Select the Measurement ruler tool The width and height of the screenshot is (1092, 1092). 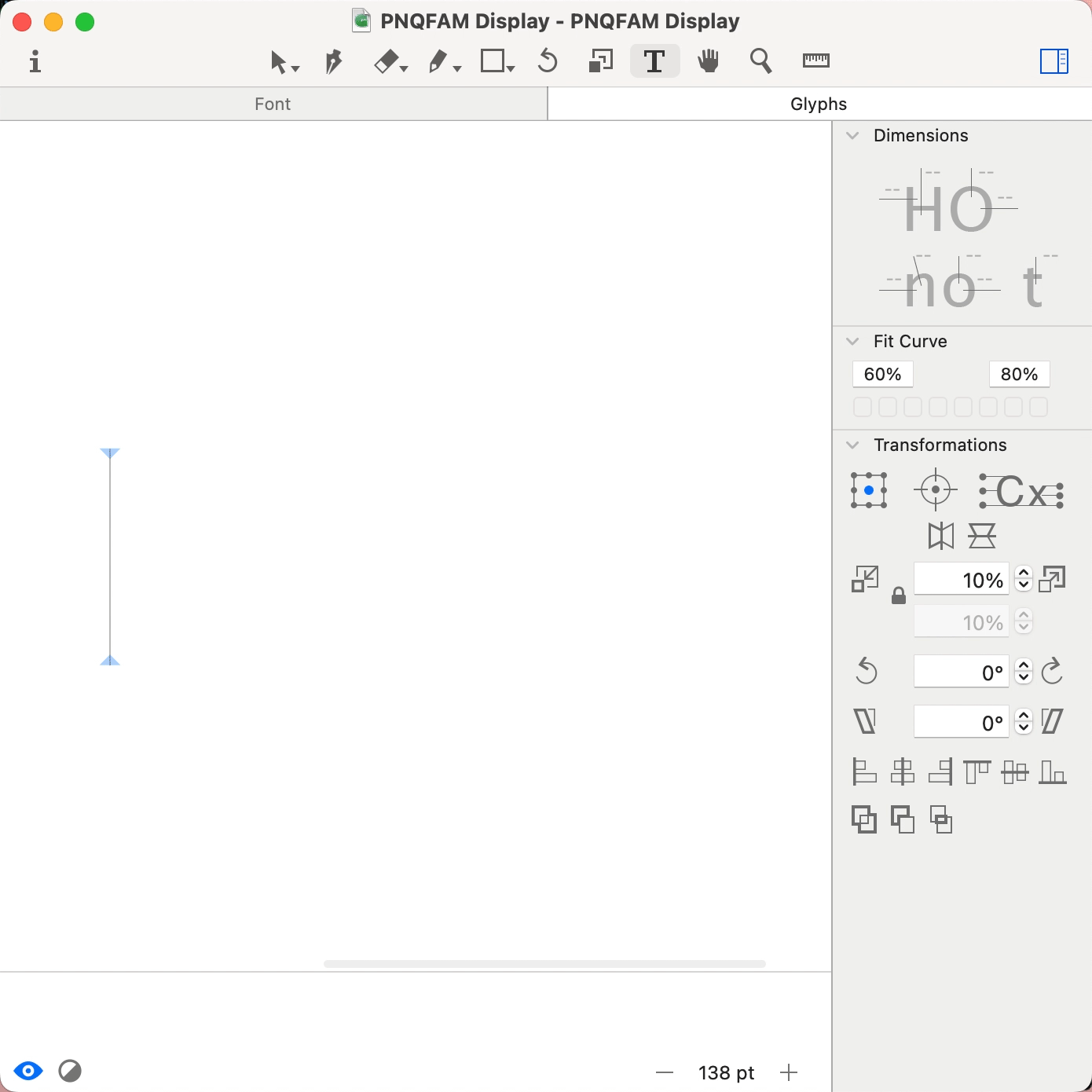(816, 60)
